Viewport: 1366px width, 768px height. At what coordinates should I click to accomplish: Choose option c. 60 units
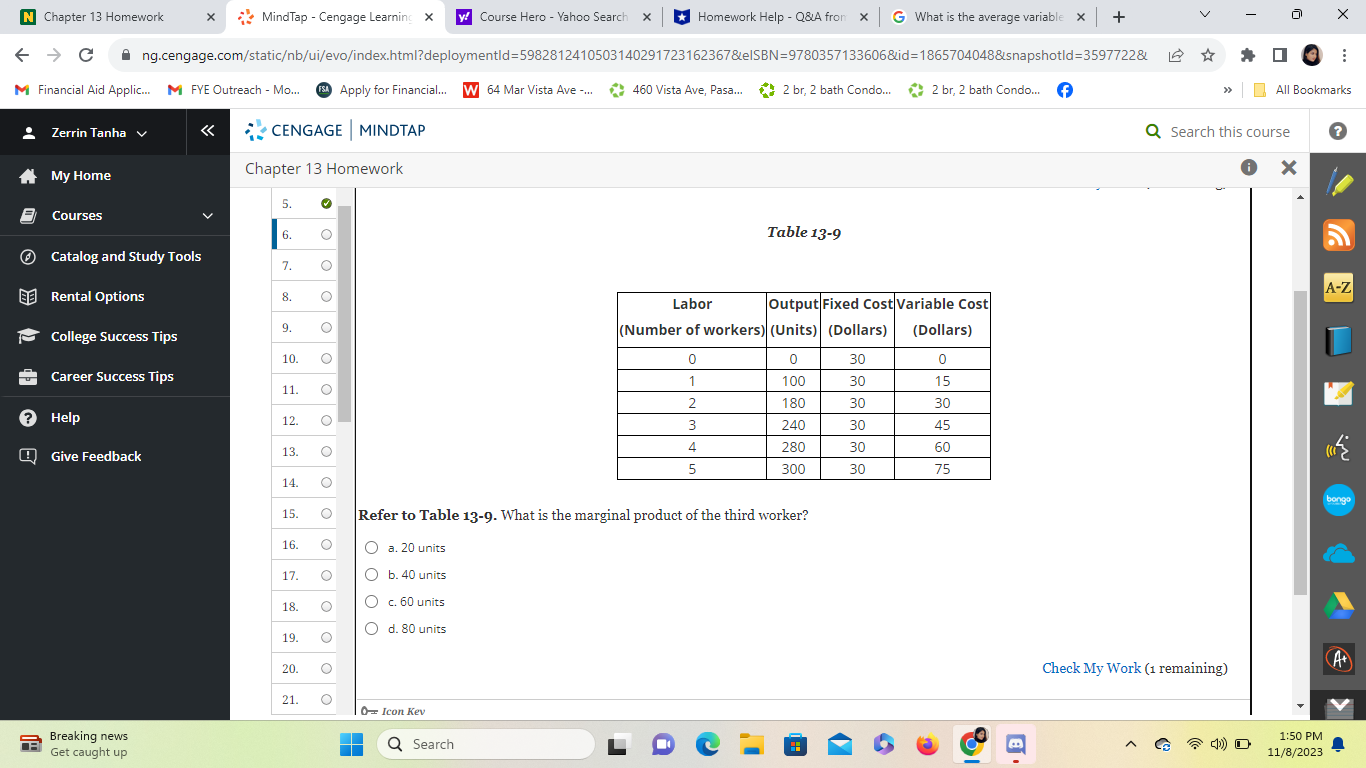coord(372,601)
